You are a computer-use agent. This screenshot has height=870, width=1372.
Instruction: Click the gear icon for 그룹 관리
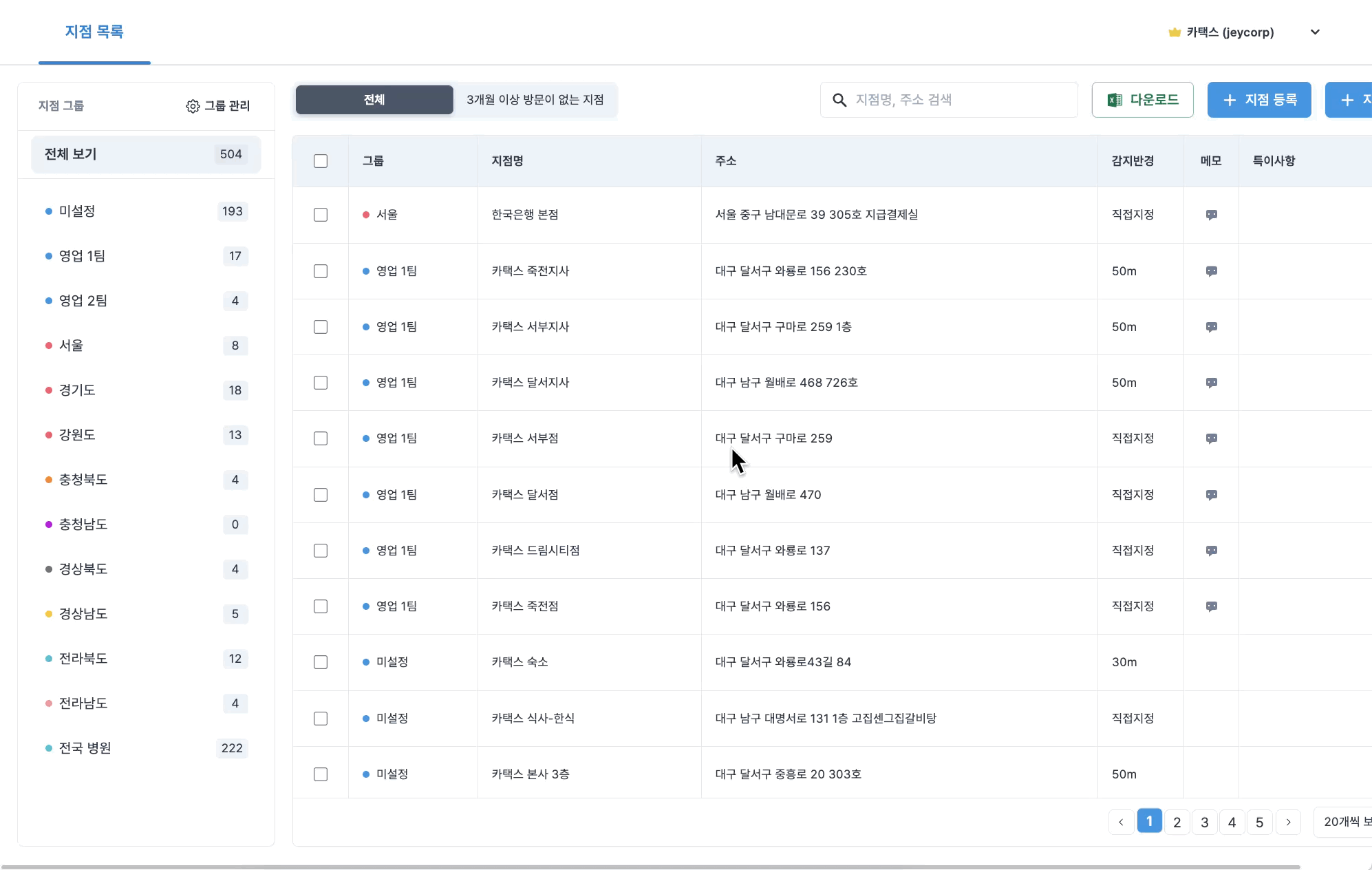pos(193,106)
